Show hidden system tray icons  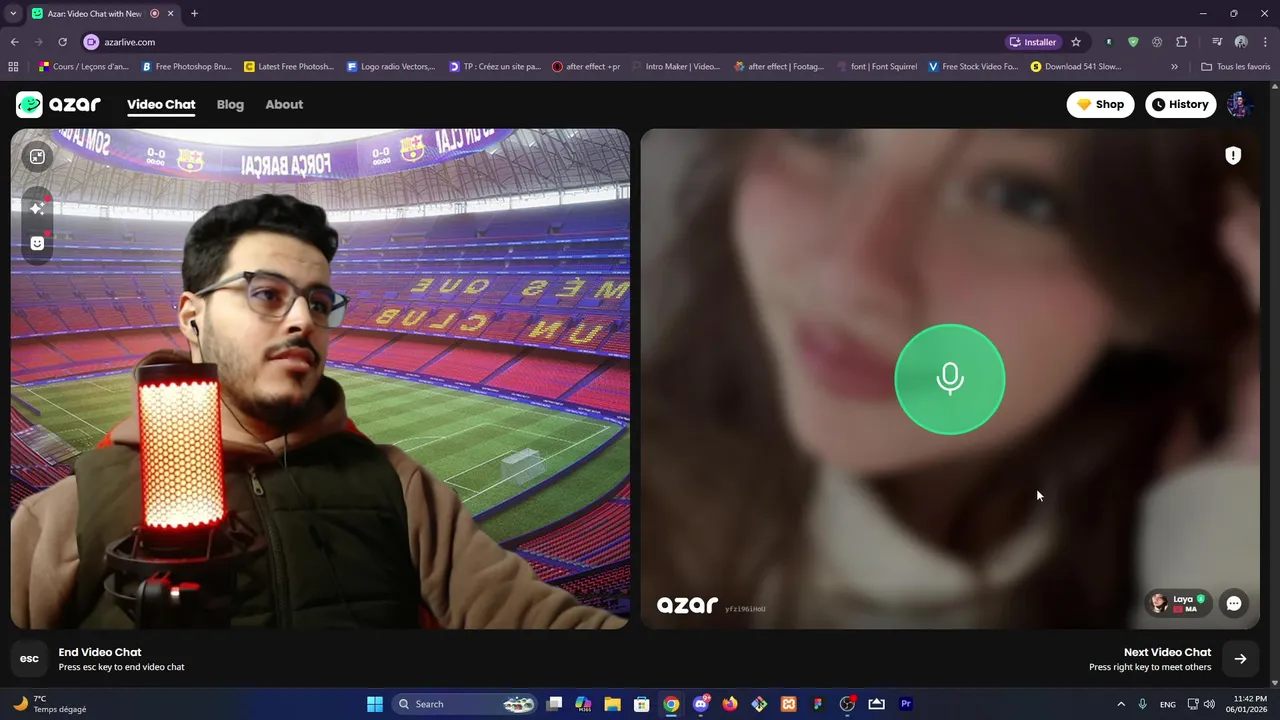(x=1121, y=704)
